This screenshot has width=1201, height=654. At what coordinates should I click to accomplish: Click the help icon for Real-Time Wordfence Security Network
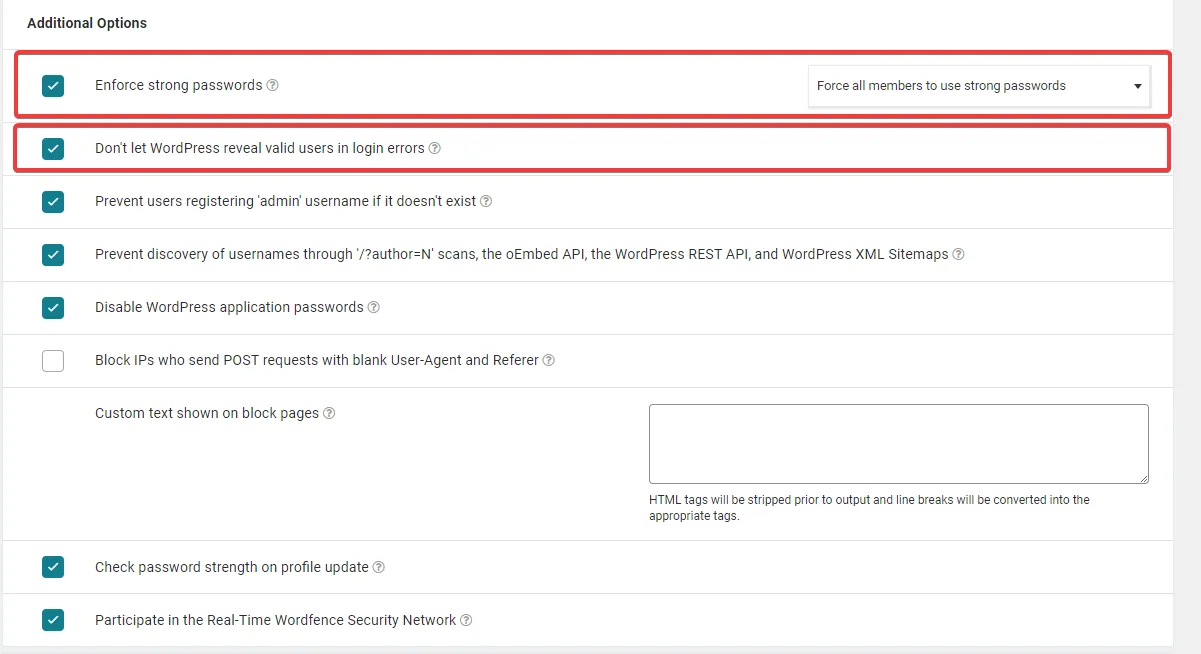(x=466, y=620)
